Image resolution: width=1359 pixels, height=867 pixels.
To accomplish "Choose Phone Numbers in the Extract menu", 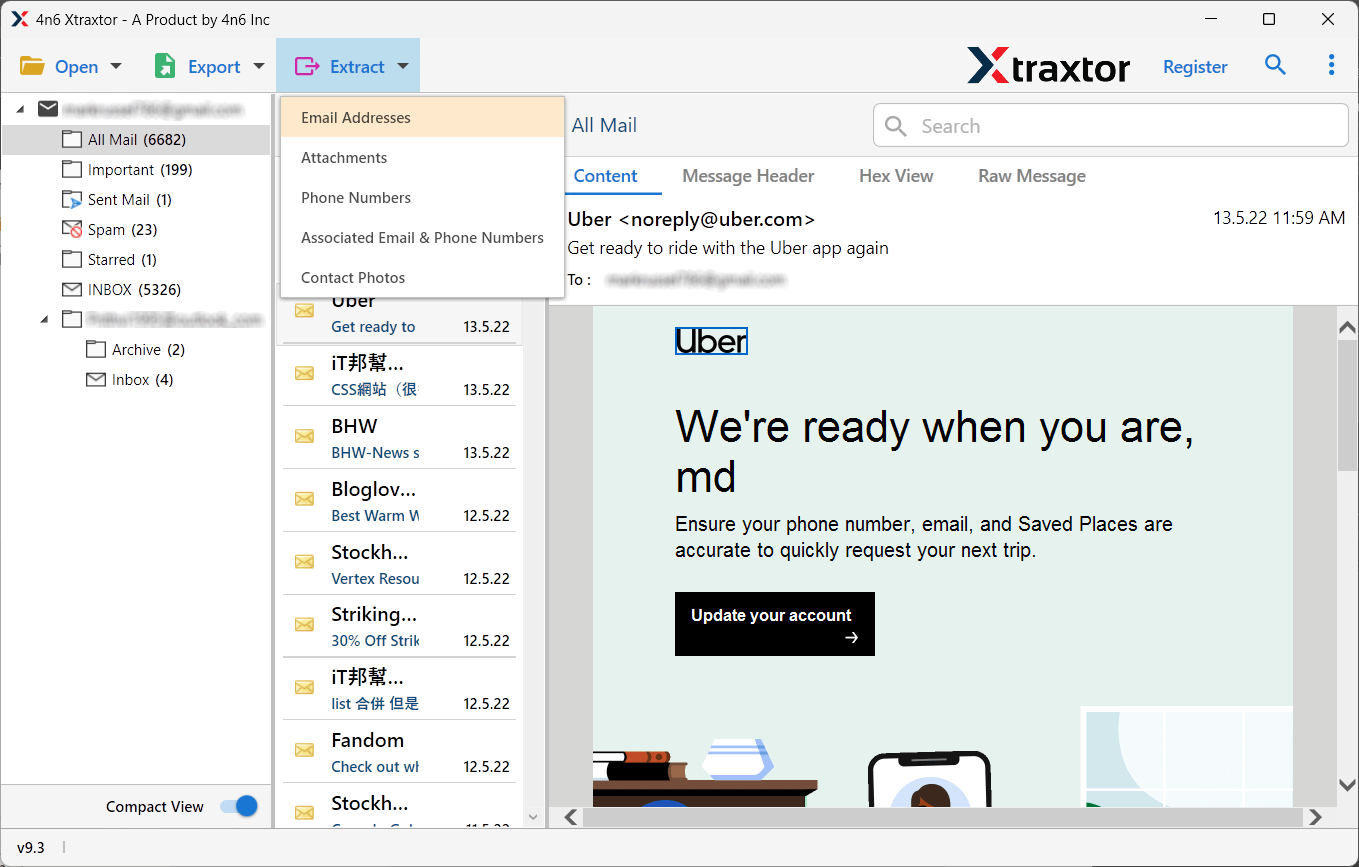I will click(356, 198).
